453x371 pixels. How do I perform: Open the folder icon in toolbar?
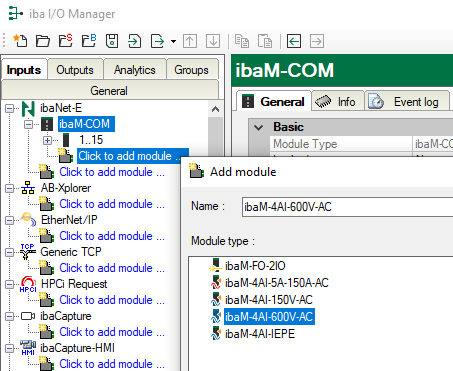[x=43, y=41]
